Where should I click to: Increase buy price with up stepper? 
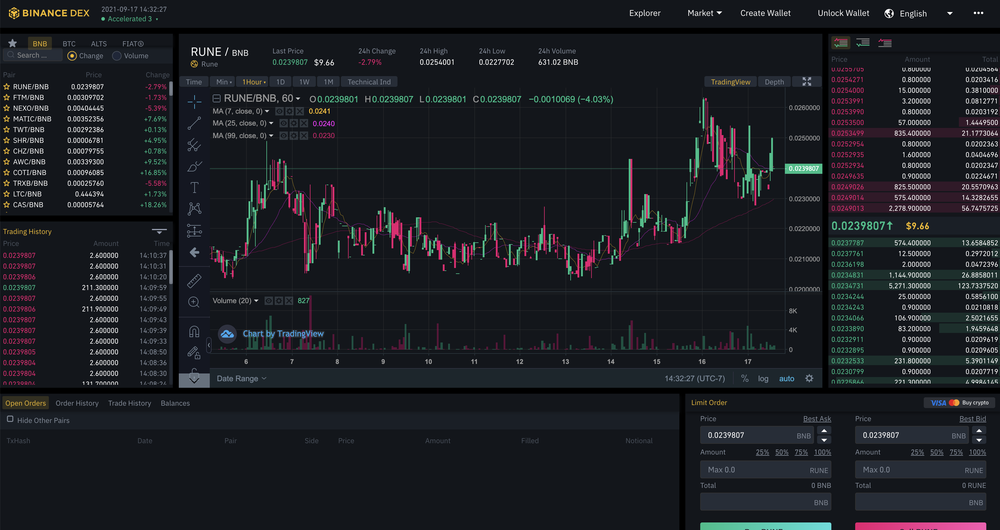click(824, 431)
